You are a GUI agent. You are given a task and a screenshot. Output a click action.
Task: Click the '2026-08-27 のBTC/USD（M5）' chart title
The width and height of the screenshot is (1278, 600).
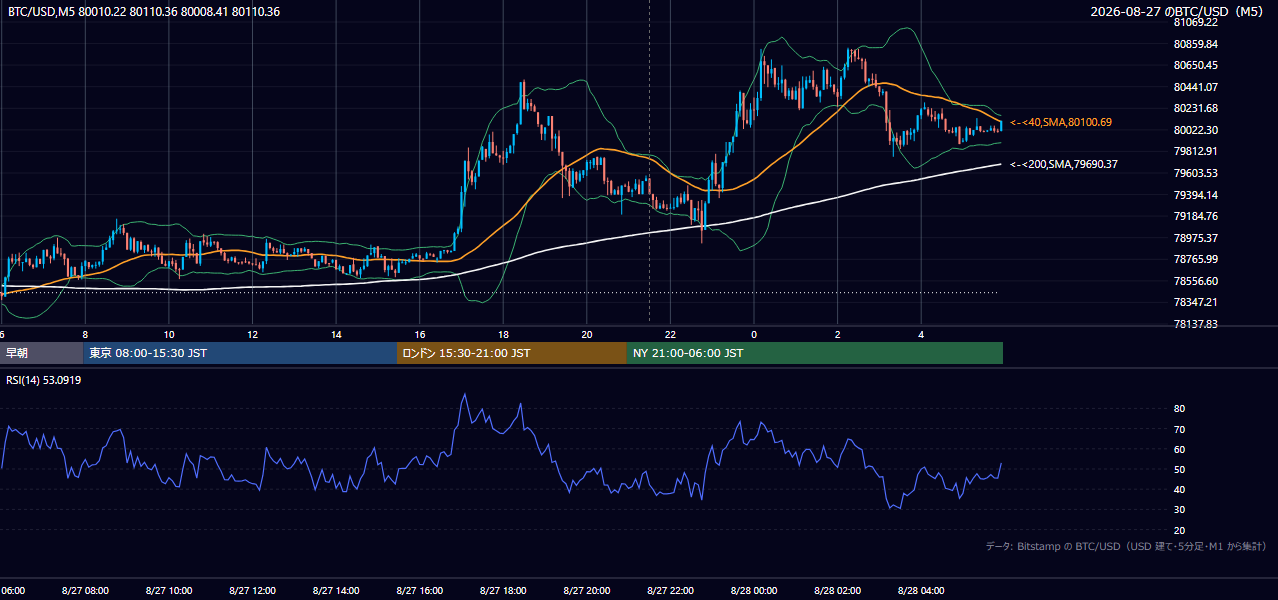[x=1178, y=12]
